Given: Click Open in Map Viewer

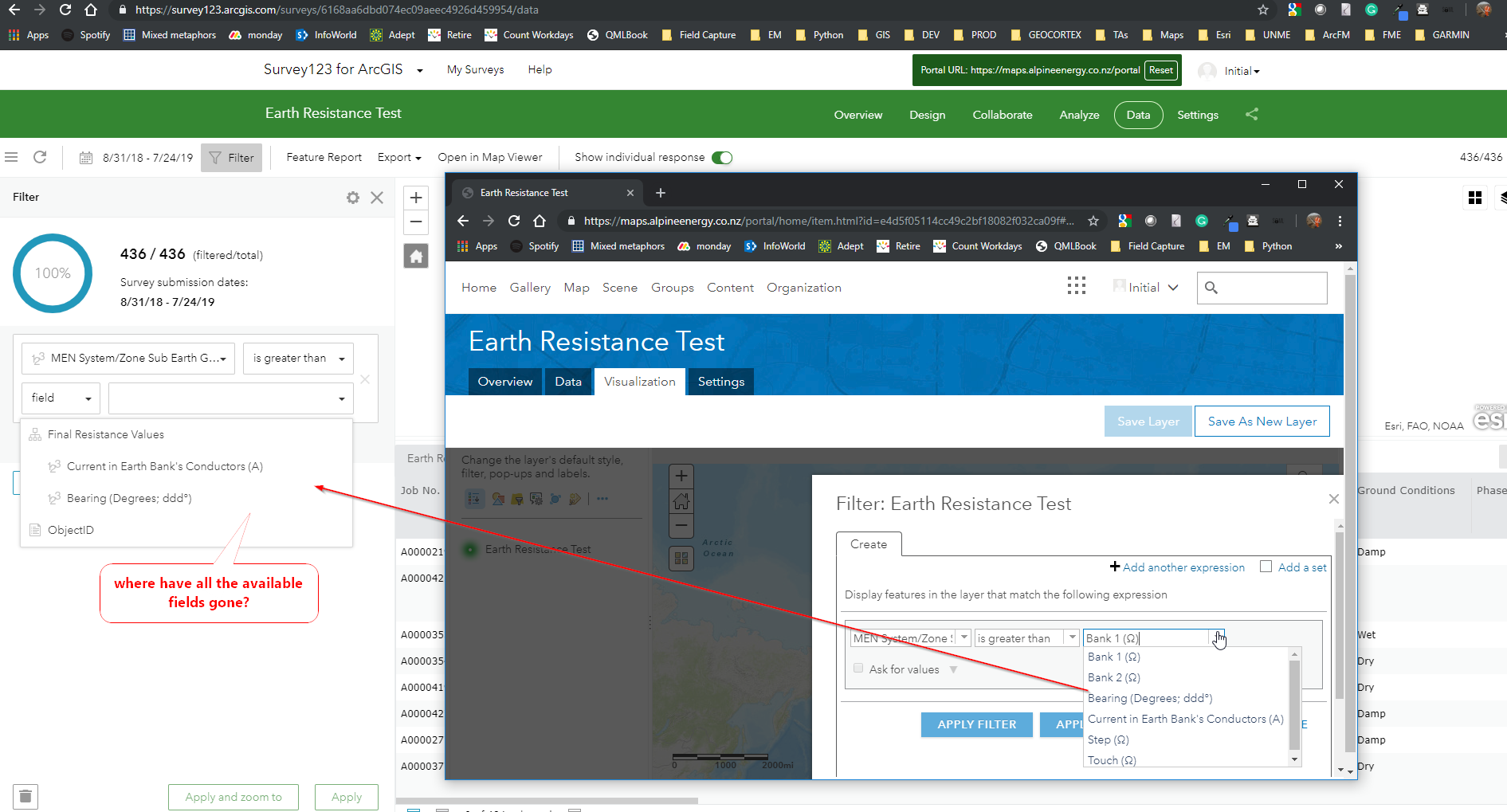Looking at the screenshot, I should click(490, 158).
